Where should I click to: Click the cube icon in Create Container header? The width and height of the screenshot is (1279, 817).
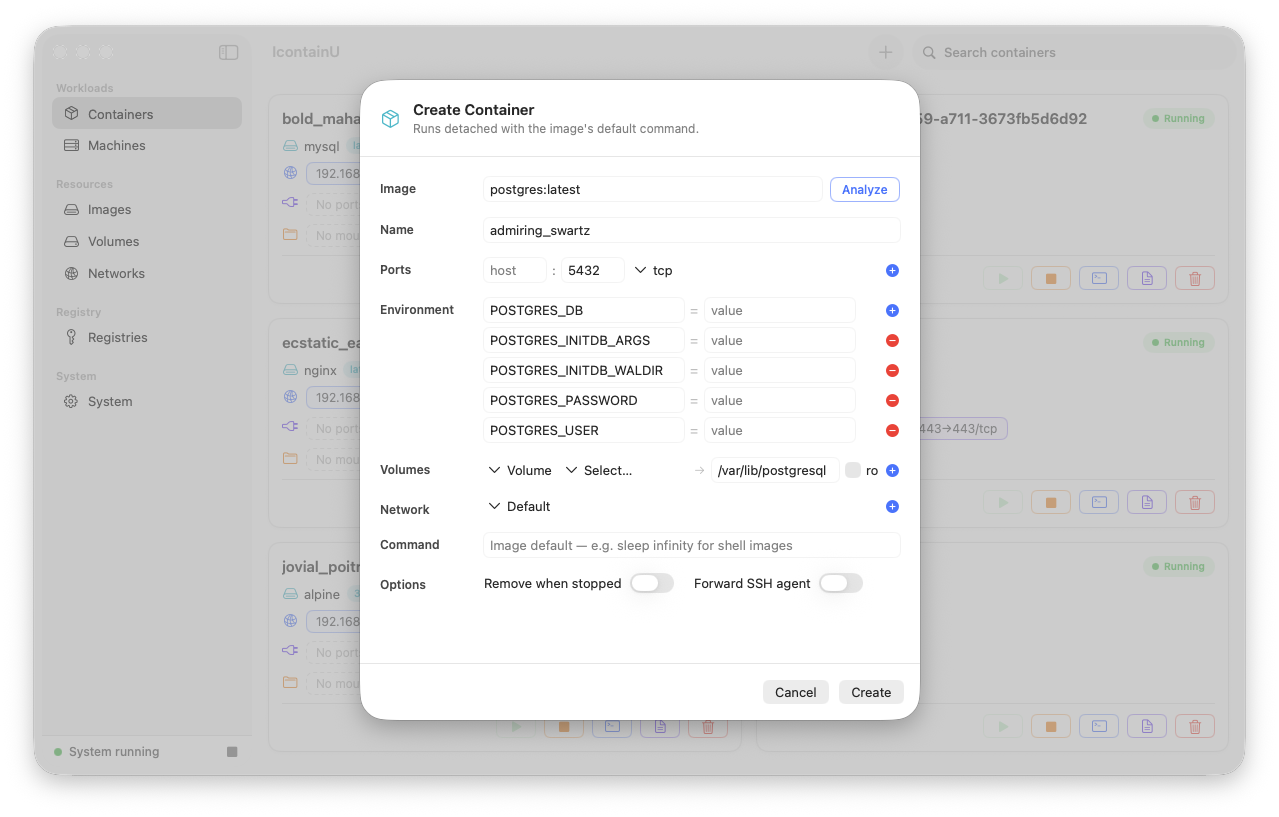coord(390,119)
